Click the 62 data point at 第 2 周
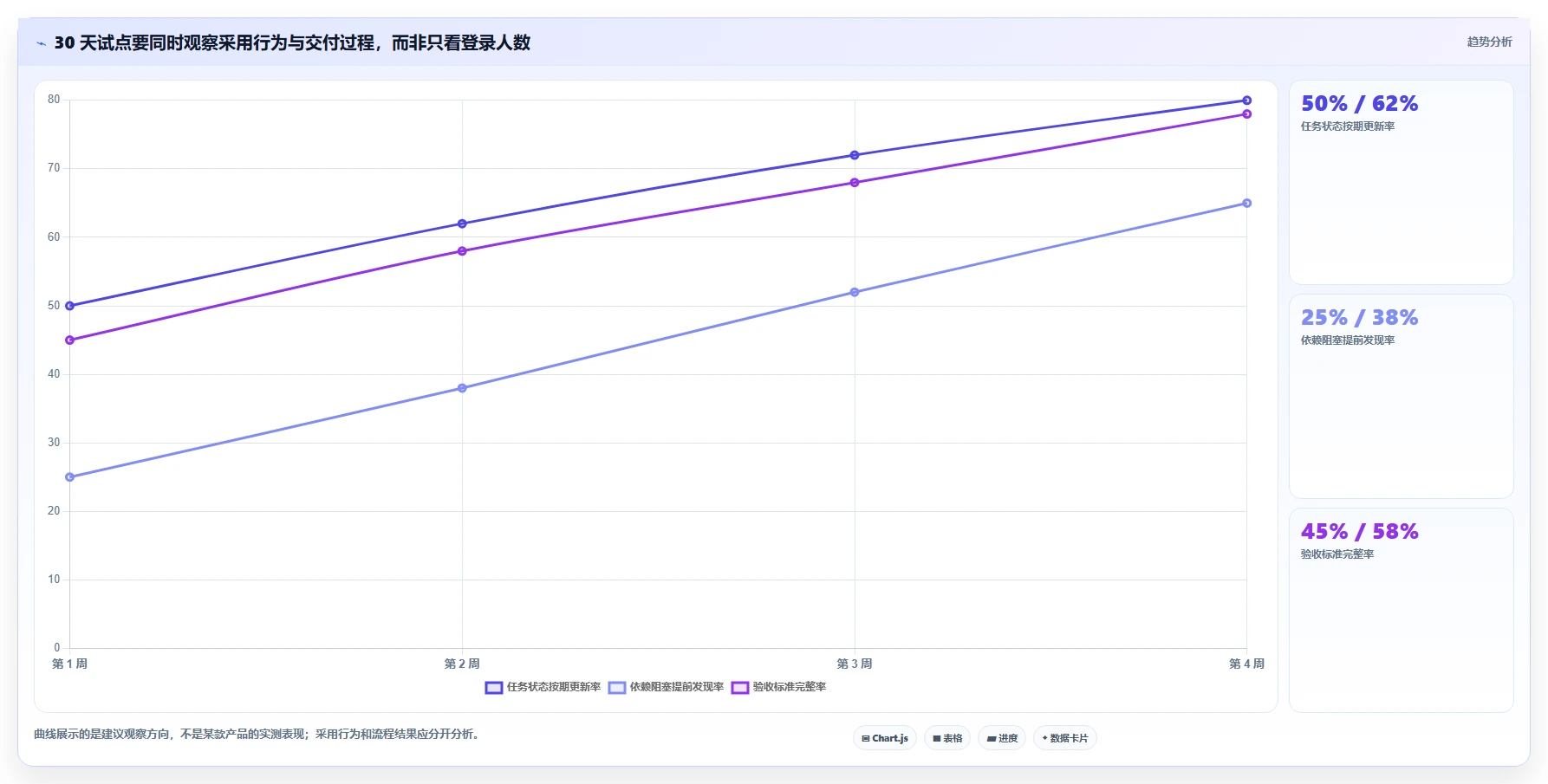This screenshot has height=784, width=1548. click(462, 224)
